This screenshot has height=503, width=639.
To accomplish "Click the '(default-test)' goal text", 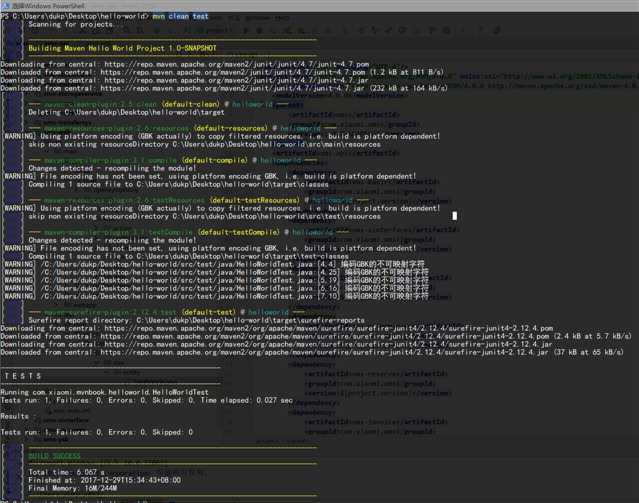I will click(x=209, y=312).
